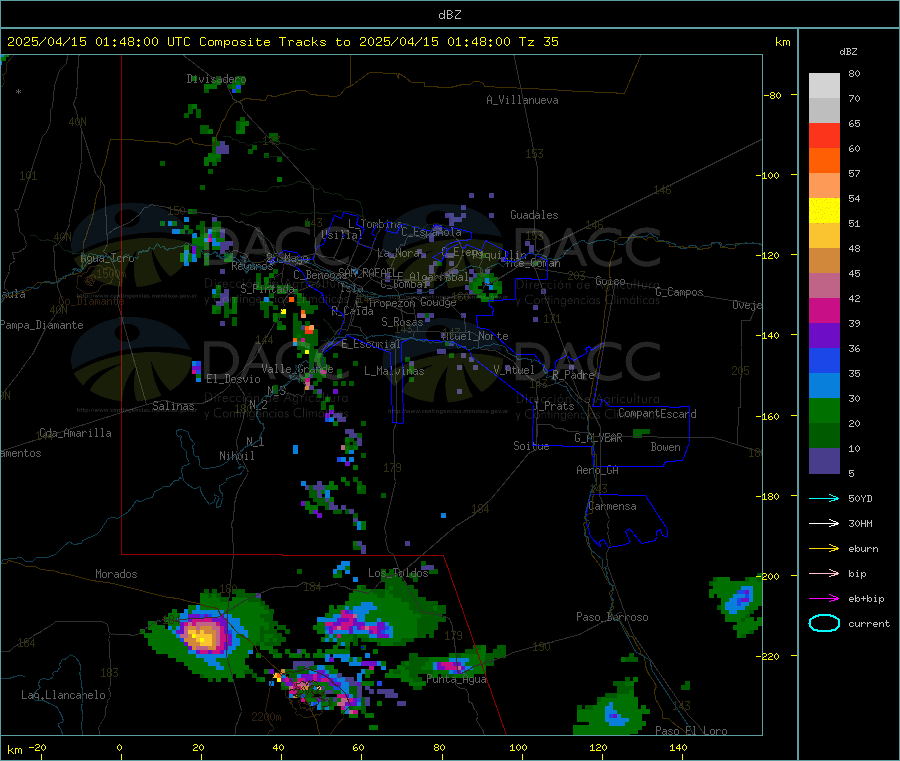Click the Punta_Agua label

[456, 679]
